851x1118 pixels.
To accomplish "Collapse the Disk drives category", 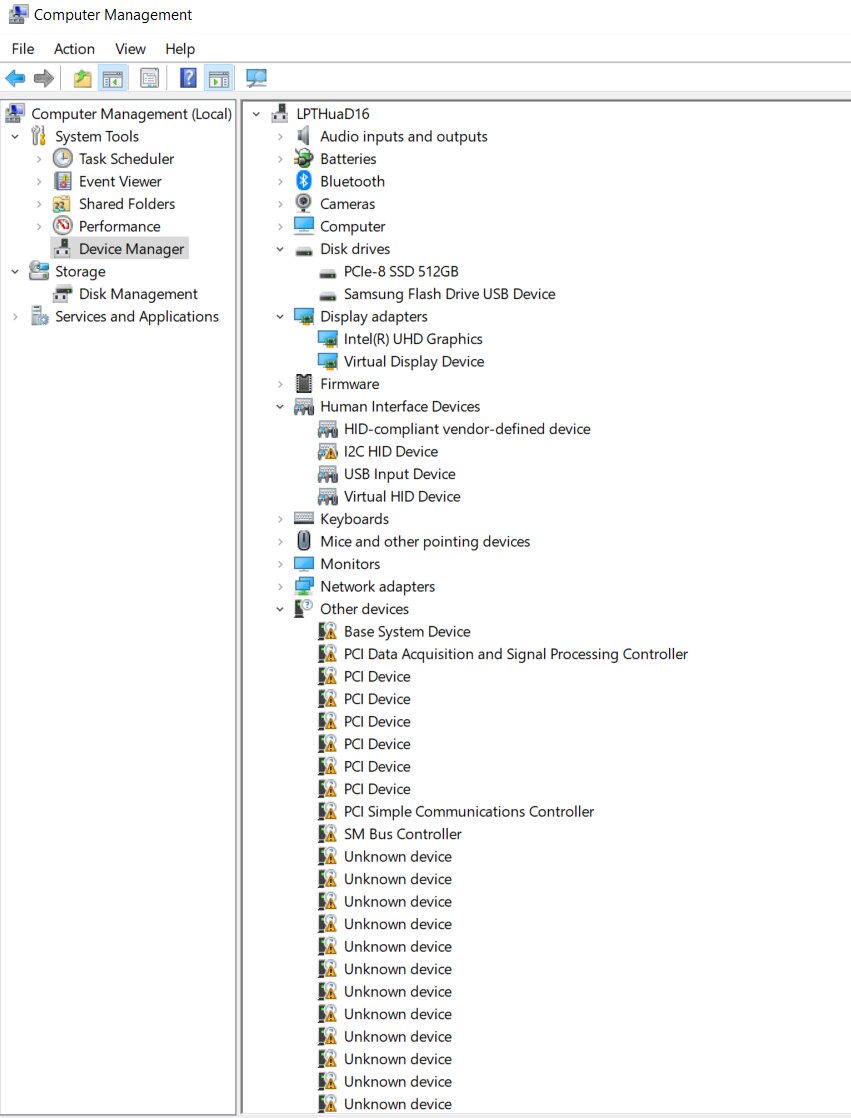I will pyautogui.click(x=280, y=249).
